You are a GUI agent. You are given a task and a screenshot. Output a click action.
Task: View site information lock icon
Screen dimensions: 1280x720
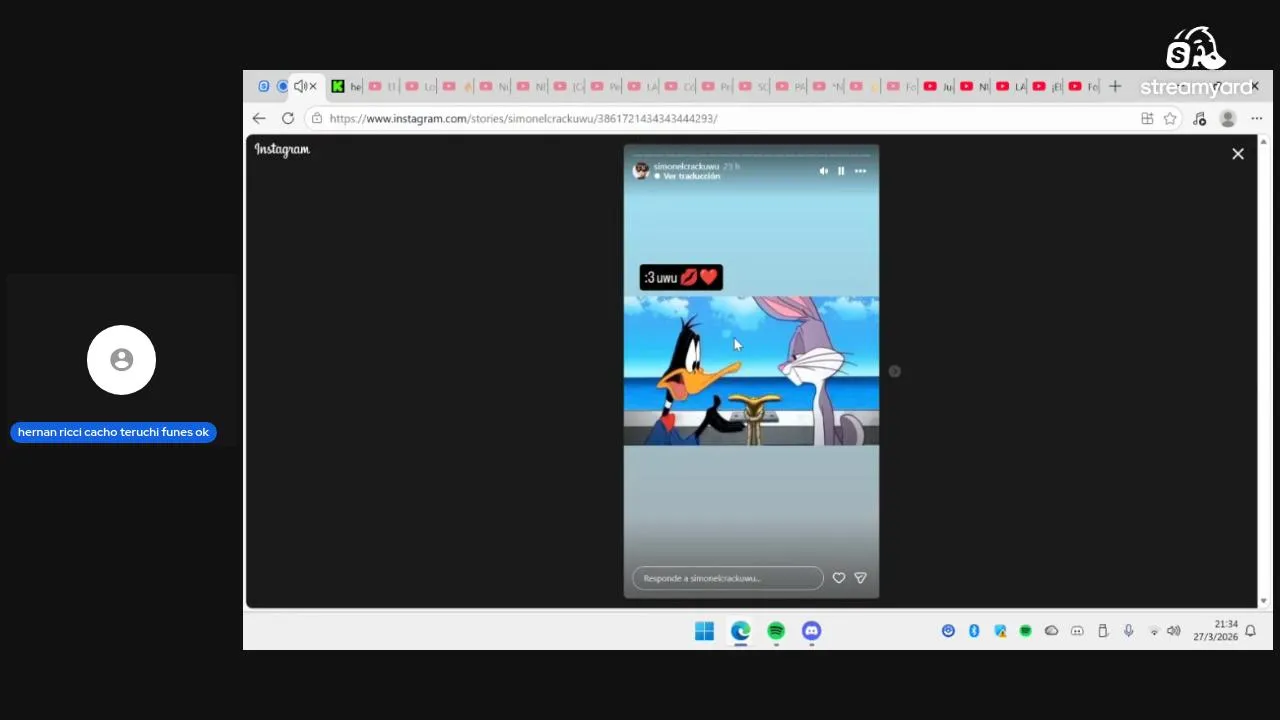point(317,118)
